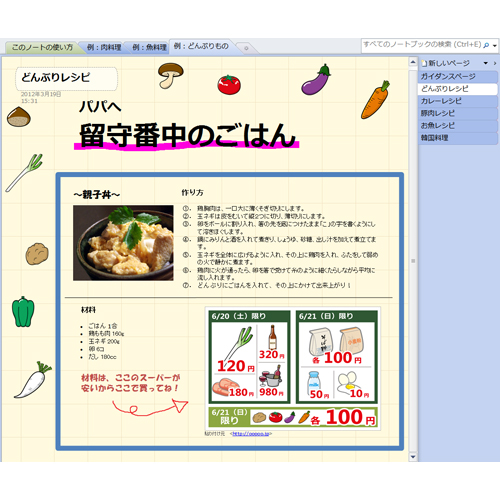Open the search scope dropdown arrow

click(495, 45)
